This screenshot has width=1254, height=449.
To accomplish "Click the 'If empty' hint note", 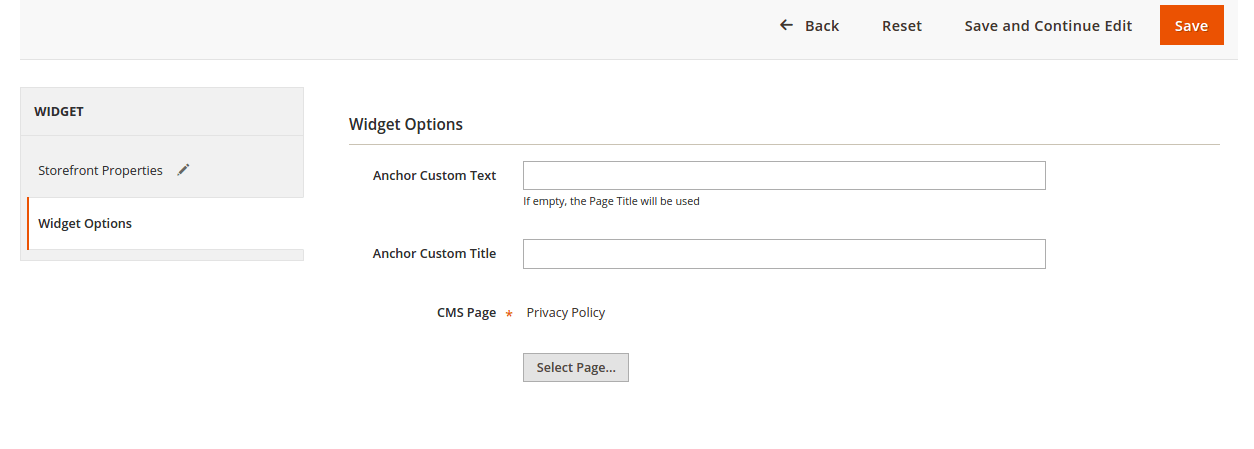I will point(611,201).
